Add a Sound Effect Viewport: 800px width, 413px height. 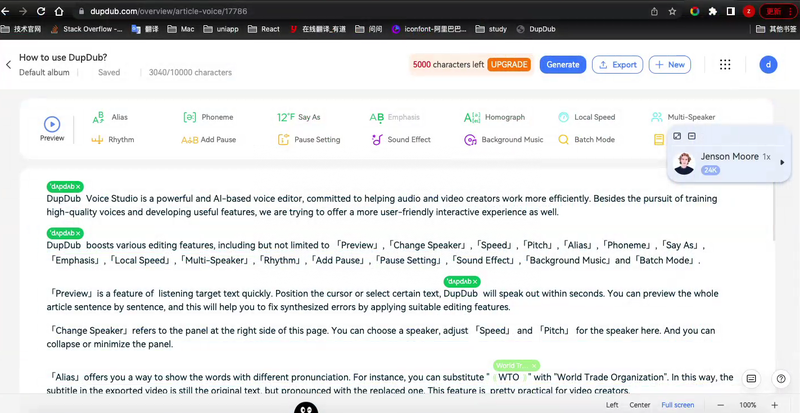coord(401,139)
